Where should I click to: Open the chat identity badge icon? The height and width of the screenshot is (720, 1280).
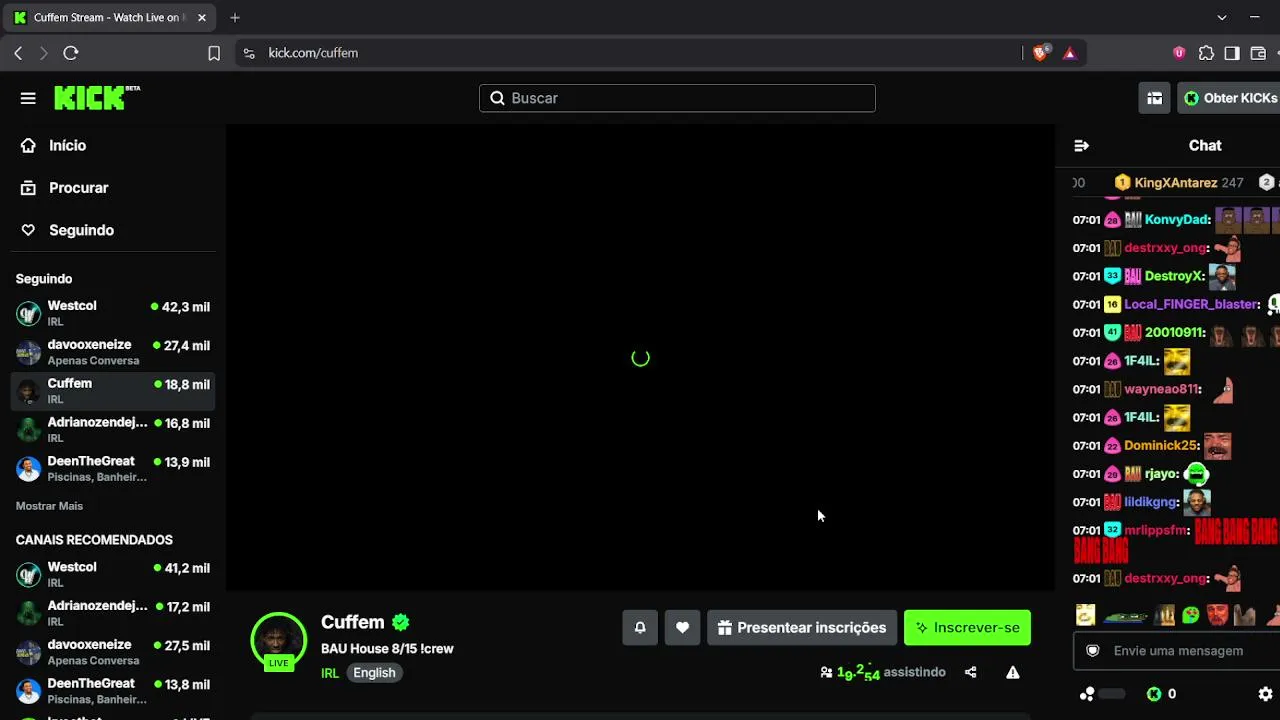point(1093,651)
